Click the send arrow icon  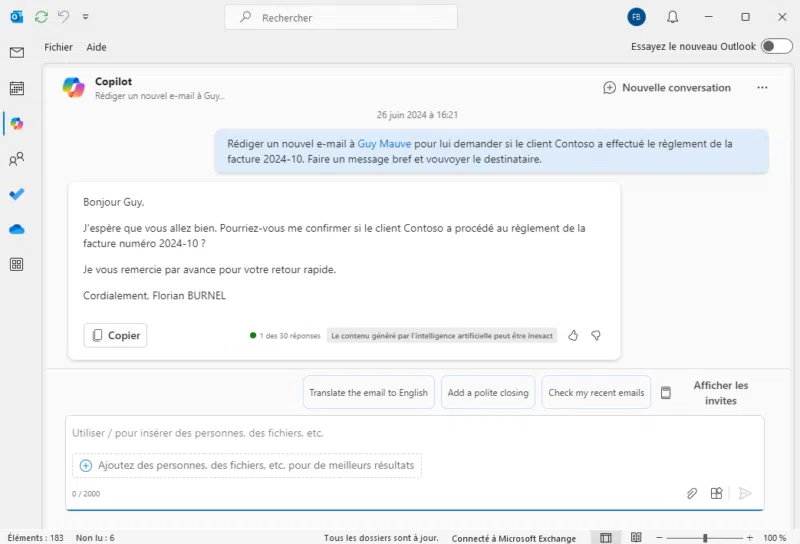[745, 493]
